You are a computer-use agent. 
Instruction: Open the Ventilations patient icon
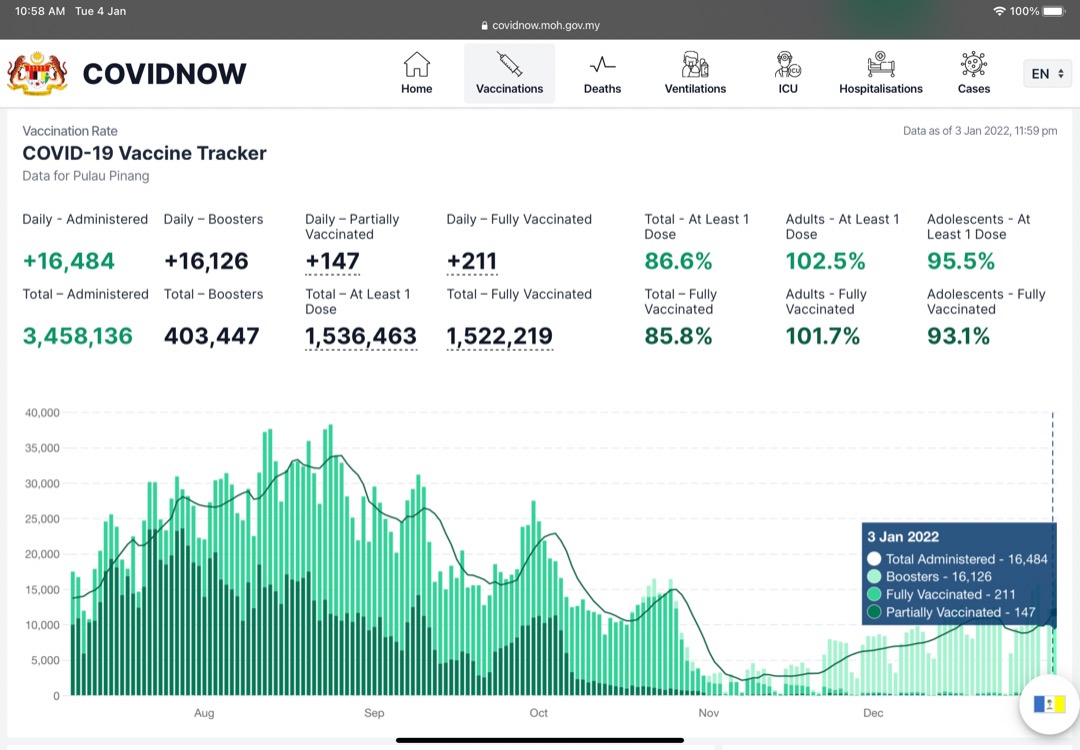pyautogui.click(x=695, y=64)
